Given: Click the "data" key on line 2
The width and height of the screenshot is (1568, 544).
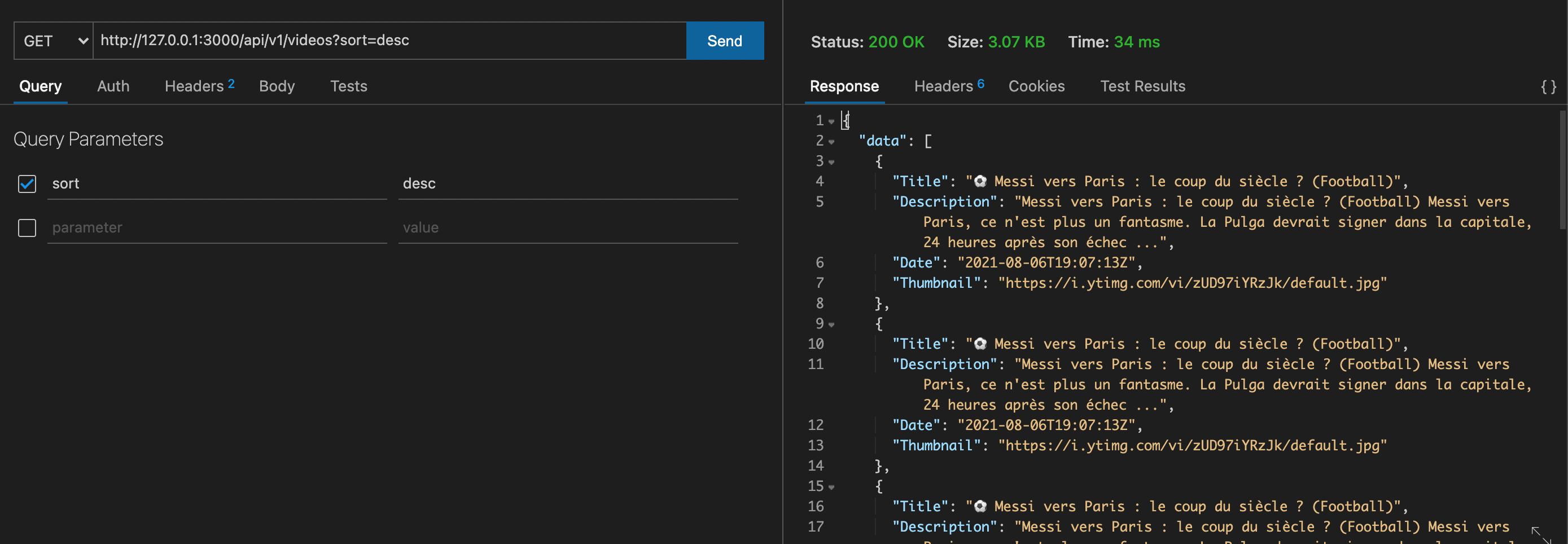Looking at the screenshot, I should pos(883,141).
